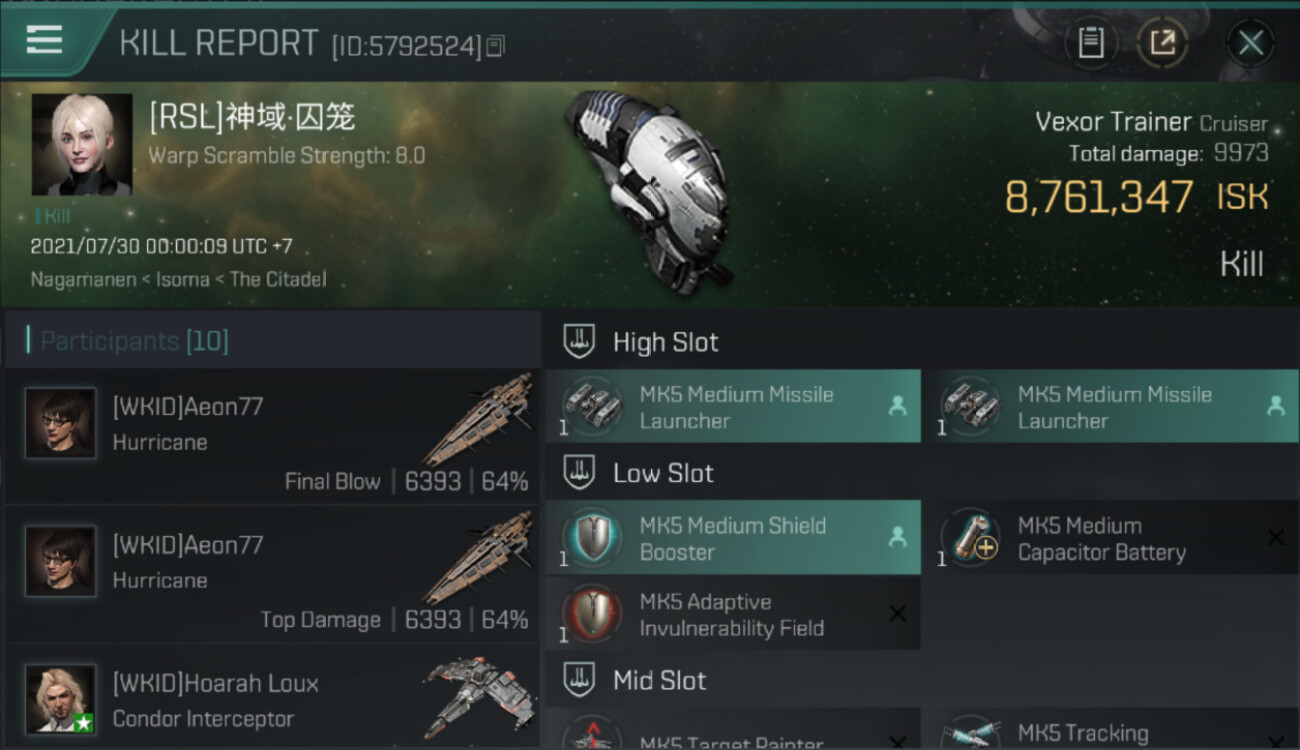1300x750 pixels.
Task: Select first MK5 Medium Missile Launcher
Action: [733, 407]
